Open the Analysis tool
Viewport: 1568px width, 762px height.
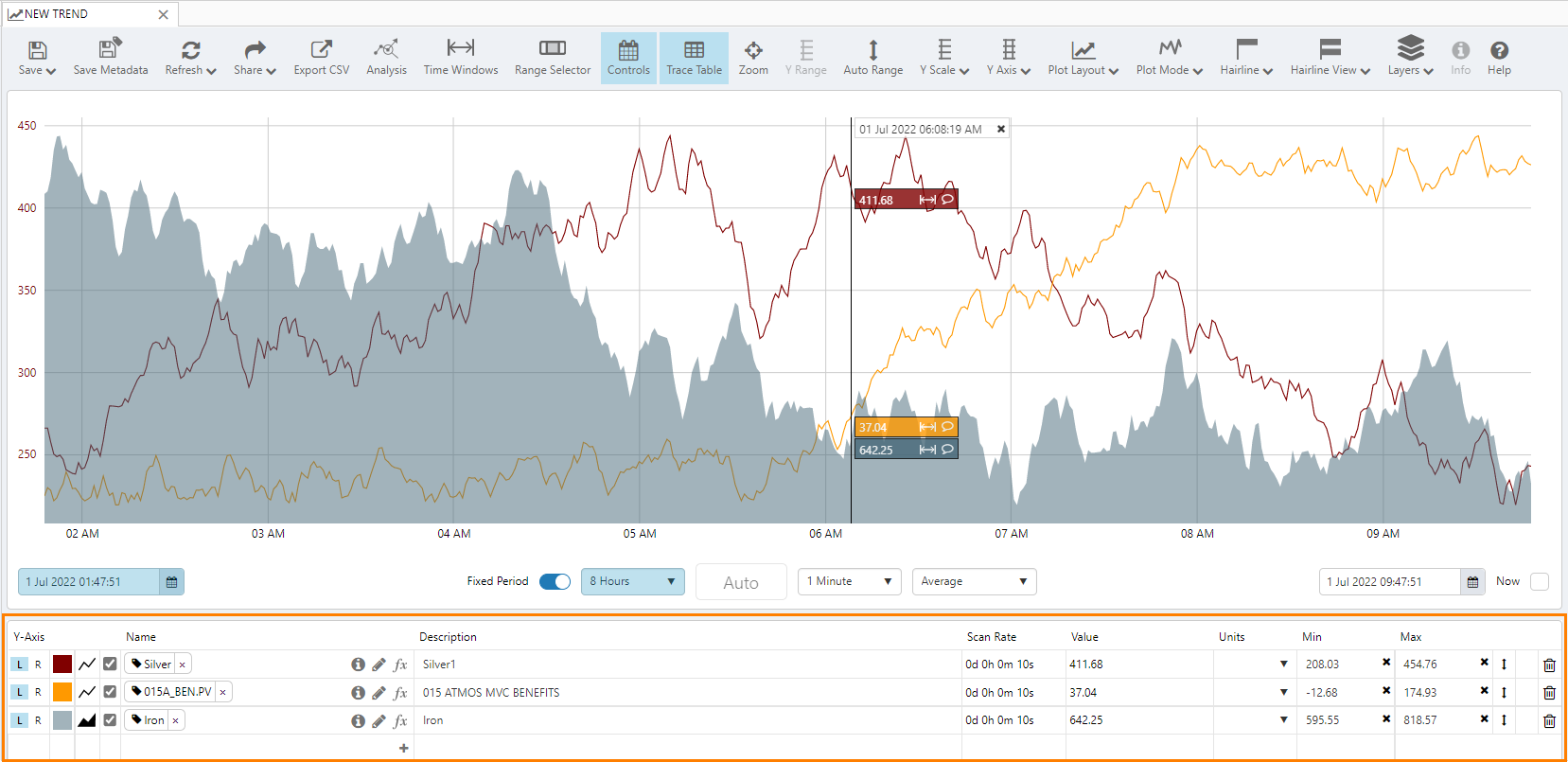point(386,58)
